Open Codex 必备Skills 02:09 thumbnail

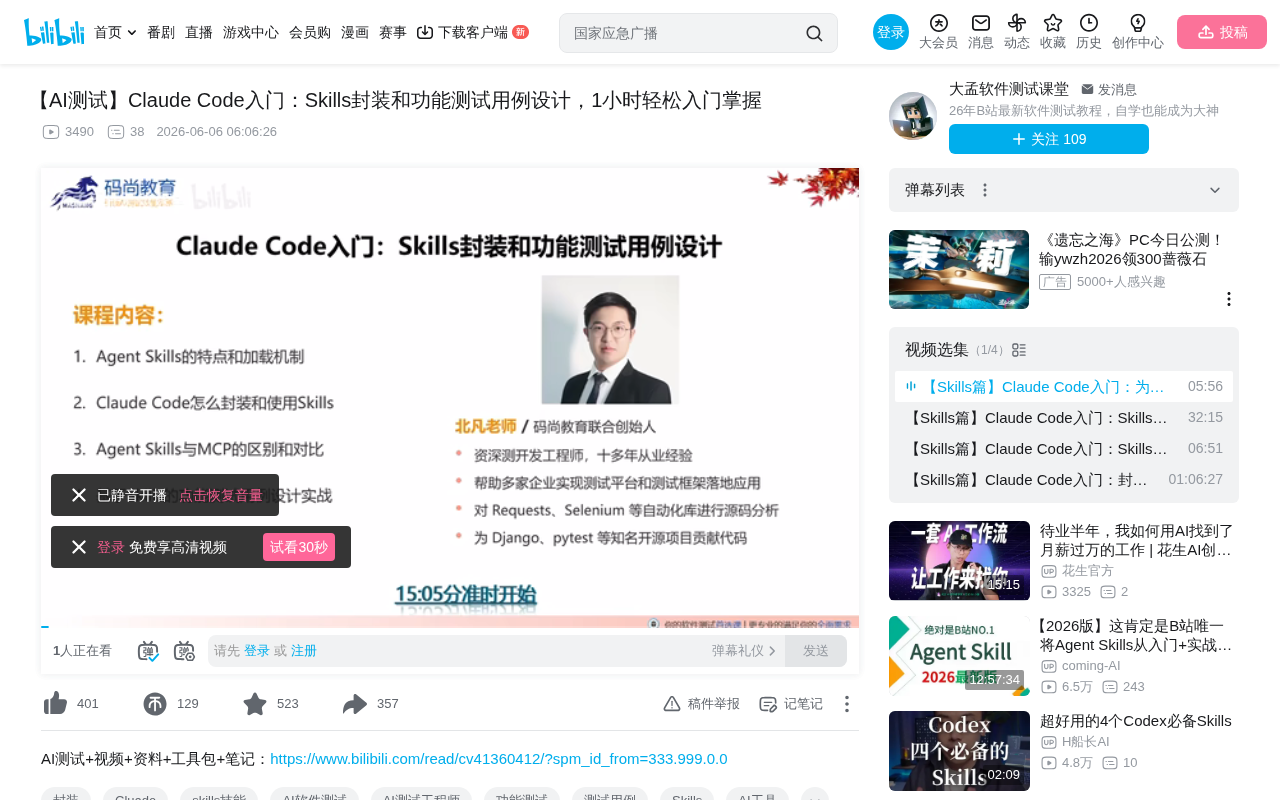959,751
